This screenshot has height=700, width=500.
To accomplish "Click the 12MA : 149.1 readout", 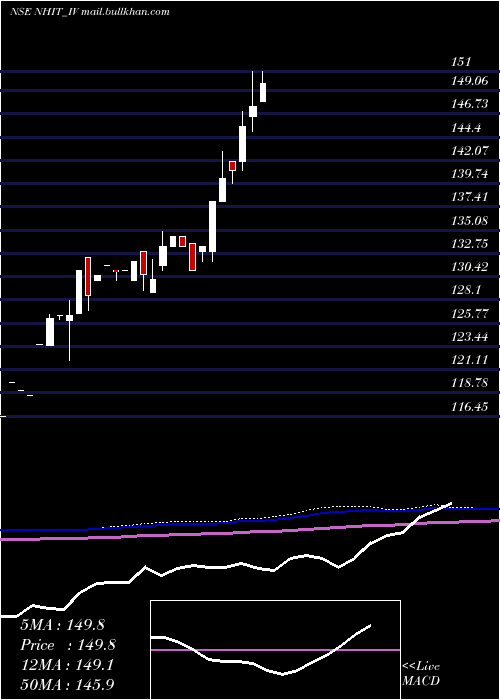I will [x=67, y=665].
